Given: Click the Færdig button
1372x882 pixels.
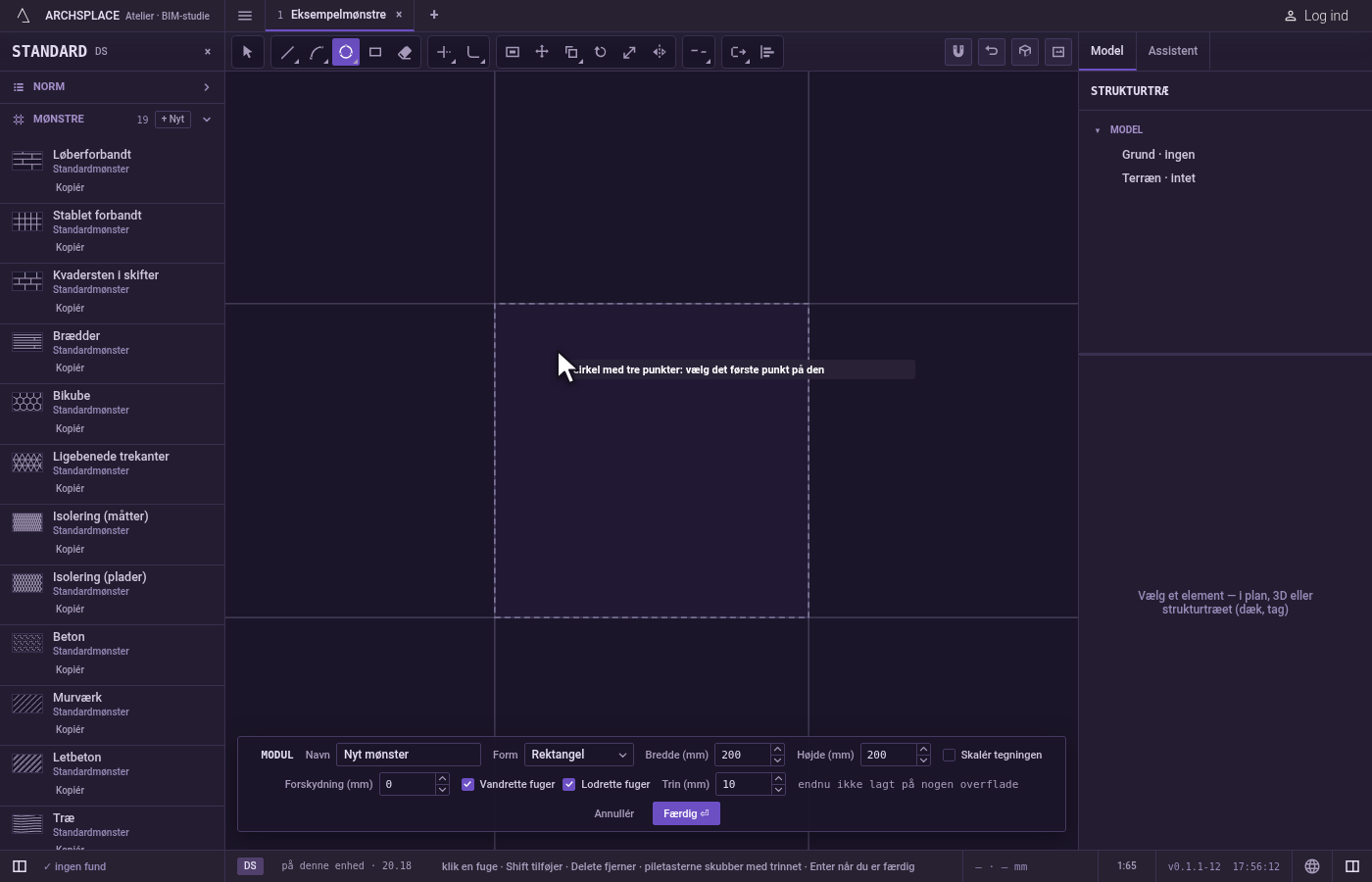Looking at the screenshot, I should pyautogui.click(x=686, y=813).
